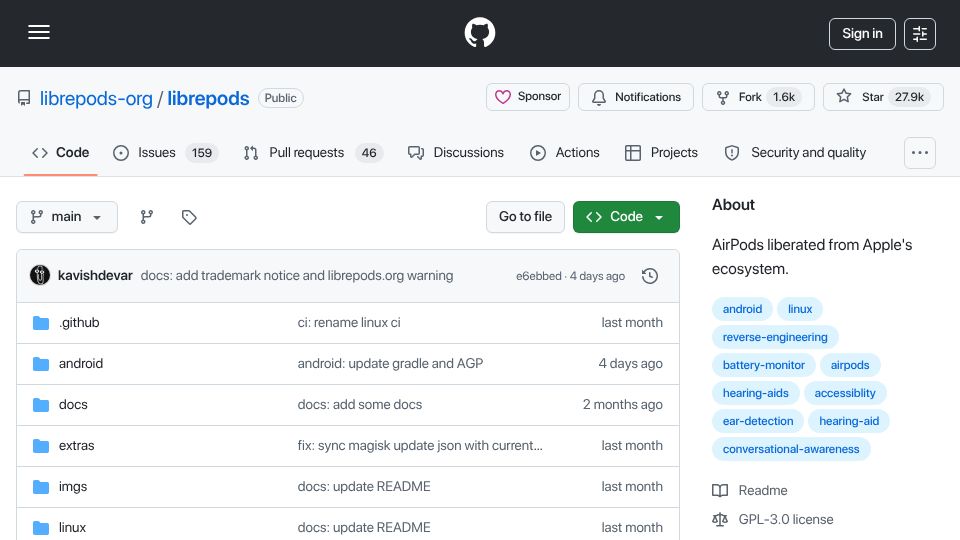Click Go to file button

pyautogui.click(x=525, y=217)
